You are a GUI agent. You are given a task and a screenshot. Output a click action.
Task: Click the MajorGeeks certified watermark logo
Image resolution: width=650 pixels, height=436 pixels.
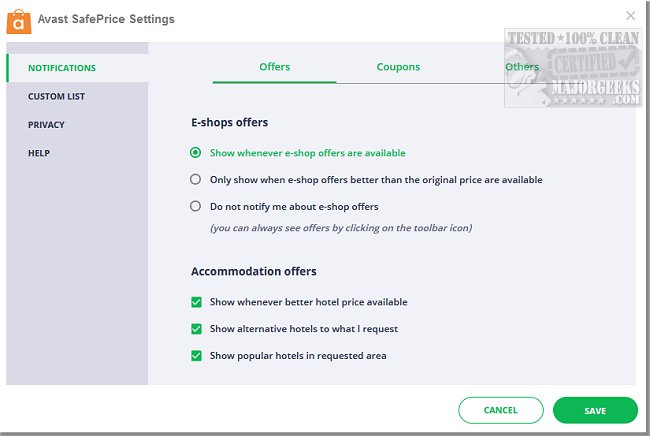pyautogui.click(x=572, y=60)
